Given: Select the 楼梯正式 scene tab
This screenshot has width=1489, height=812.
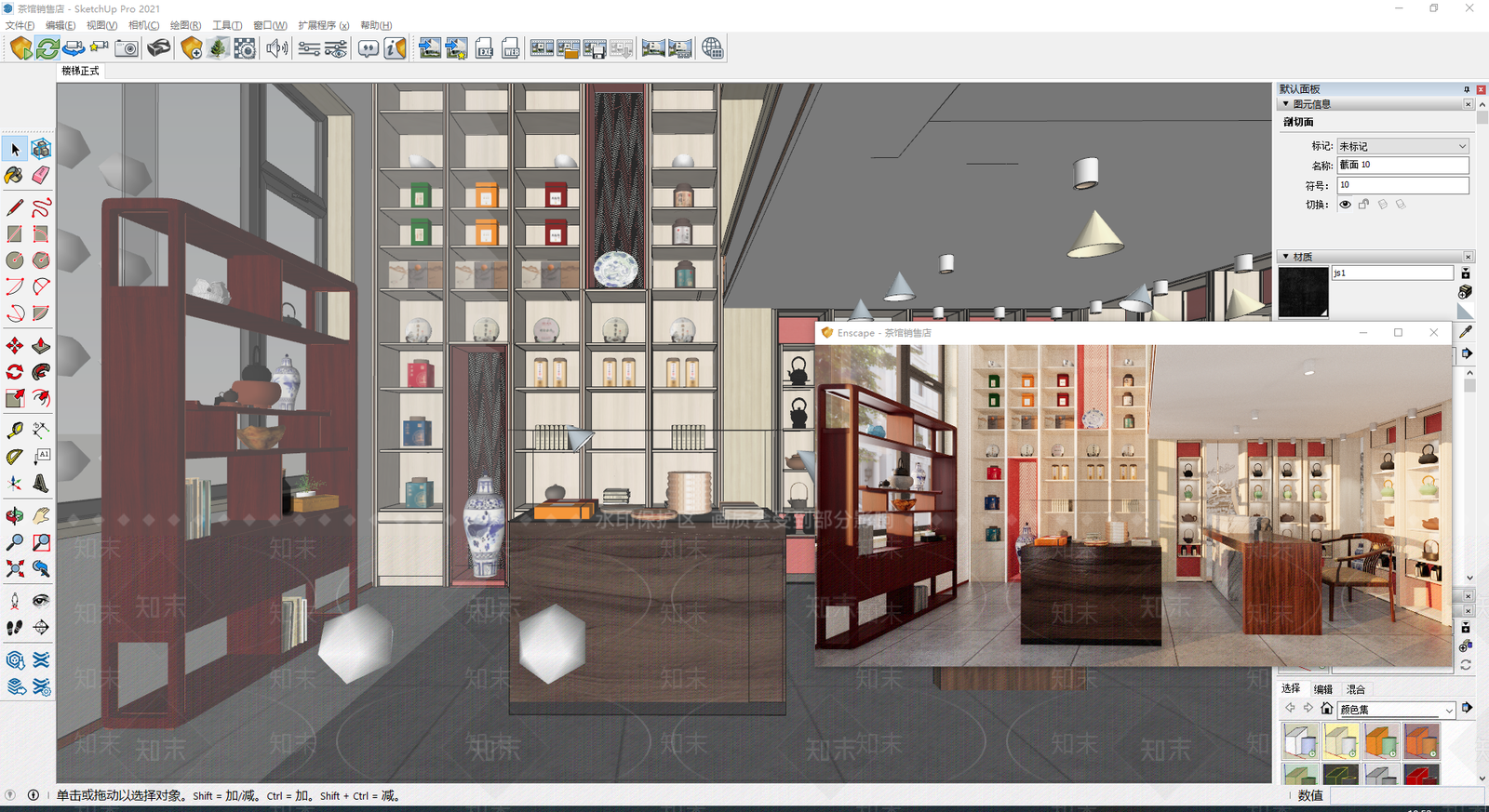Looking at the screenshot, I should pyautogui.click(x=81, y=71).
